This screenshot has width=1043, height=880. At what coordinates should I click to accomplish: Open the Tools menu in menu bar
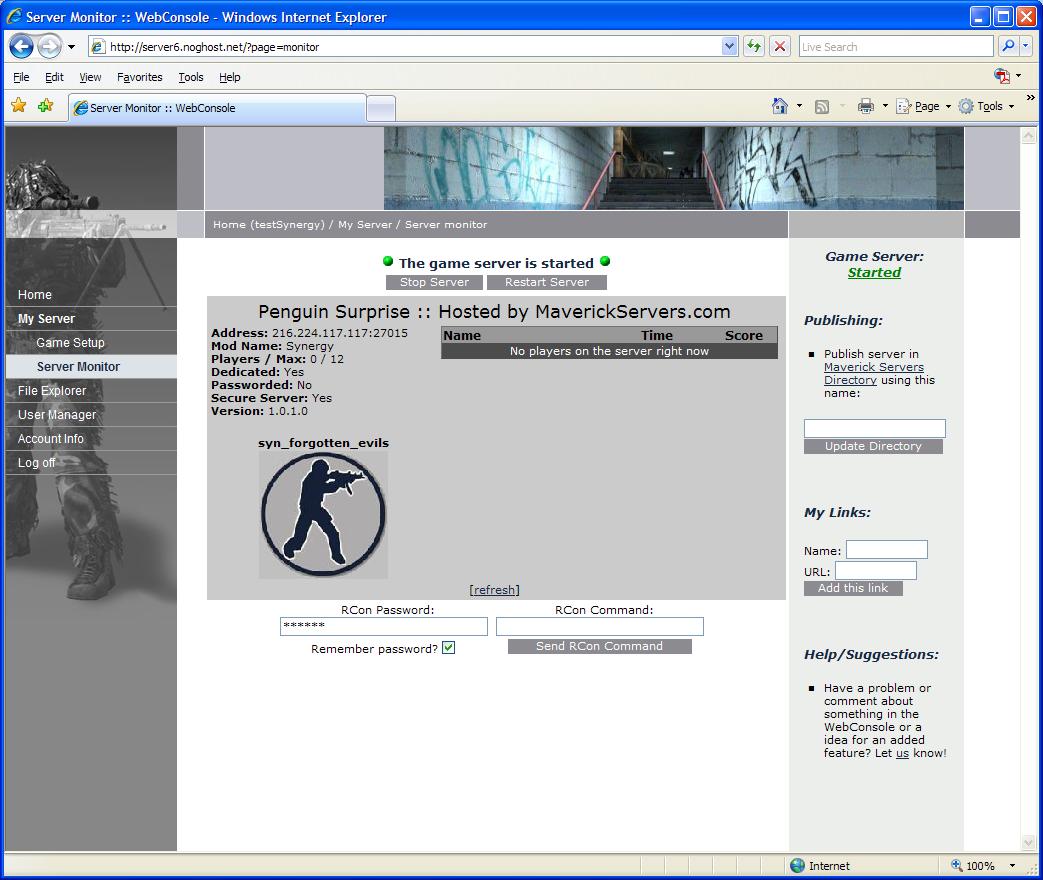191,77
